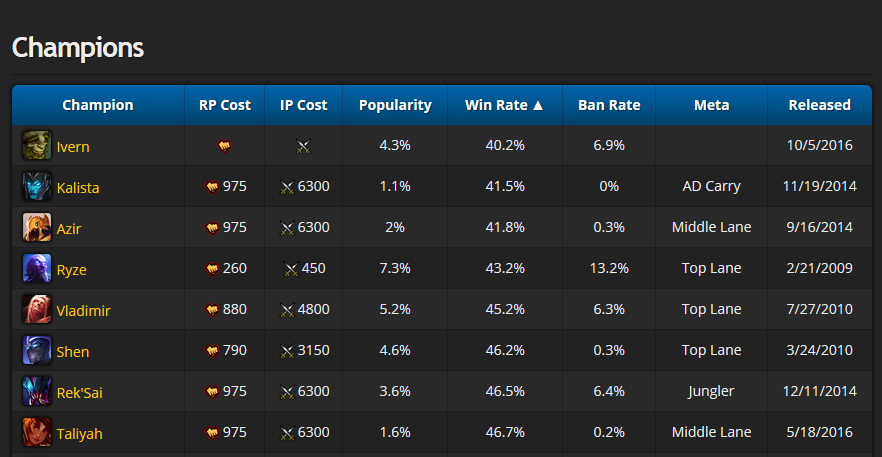Click Vladimir's 880 RP cost value
Image resolution: width=882 pixels, height=457 pixels.
point(235,310)
